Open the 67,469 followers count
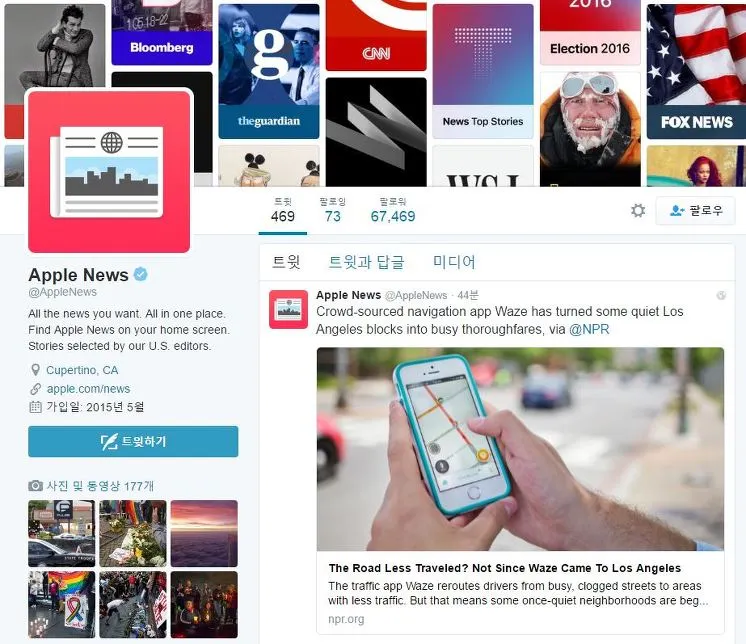Screen dimensions: 746x644 coord(393,210)
